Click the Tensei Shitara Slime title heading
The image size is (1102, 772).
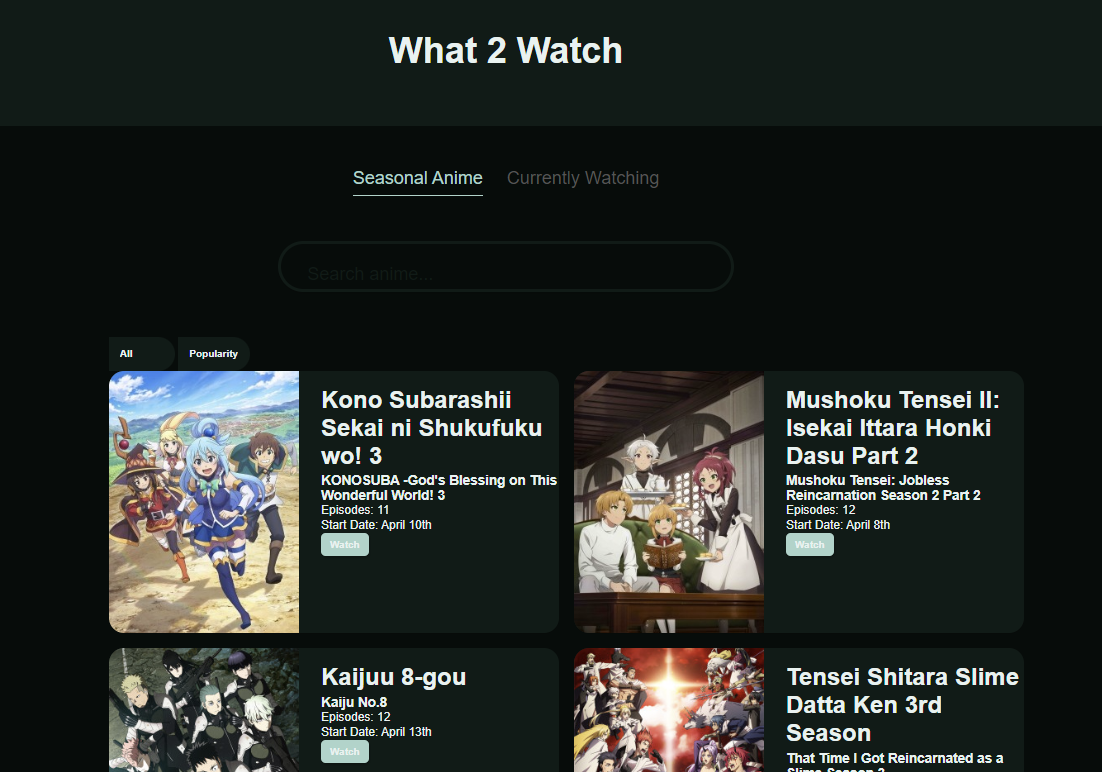pyautogui.click(x=902, y=704)
